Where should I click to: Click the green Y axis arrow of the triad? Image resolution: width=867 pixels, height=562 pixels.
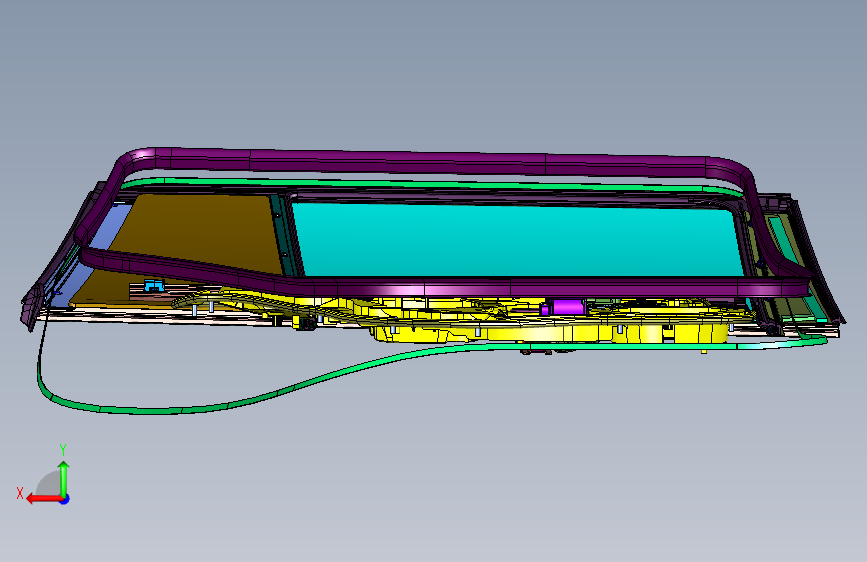click(64, 478)
